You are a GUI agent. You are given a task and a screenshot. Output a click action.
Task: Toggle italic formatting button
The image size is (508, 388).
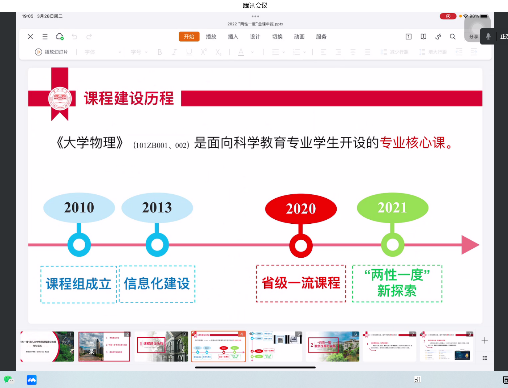coord(174,52)
